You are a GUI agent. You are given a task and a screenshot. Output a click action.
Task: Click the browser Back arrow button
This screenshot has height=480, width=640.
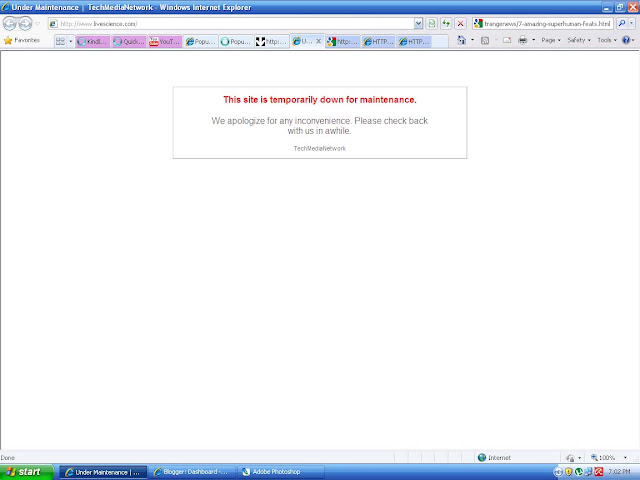point(9,24)
